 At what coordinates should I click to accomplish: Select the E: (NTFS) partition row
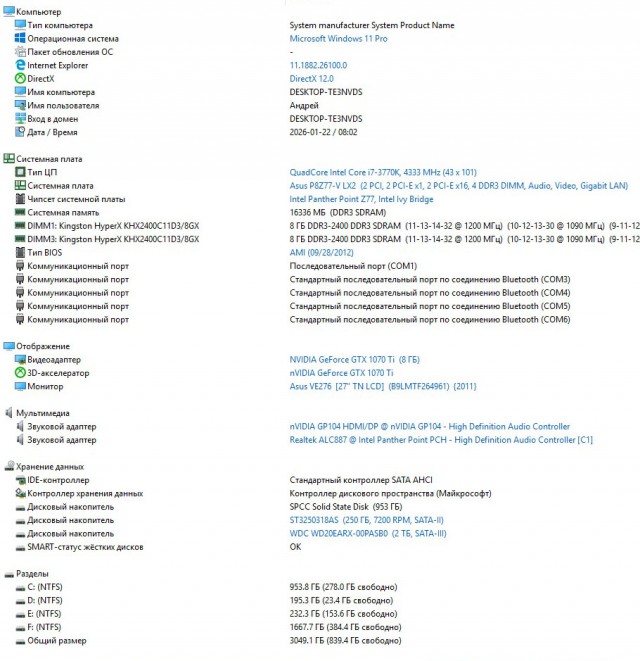(44, 614)
